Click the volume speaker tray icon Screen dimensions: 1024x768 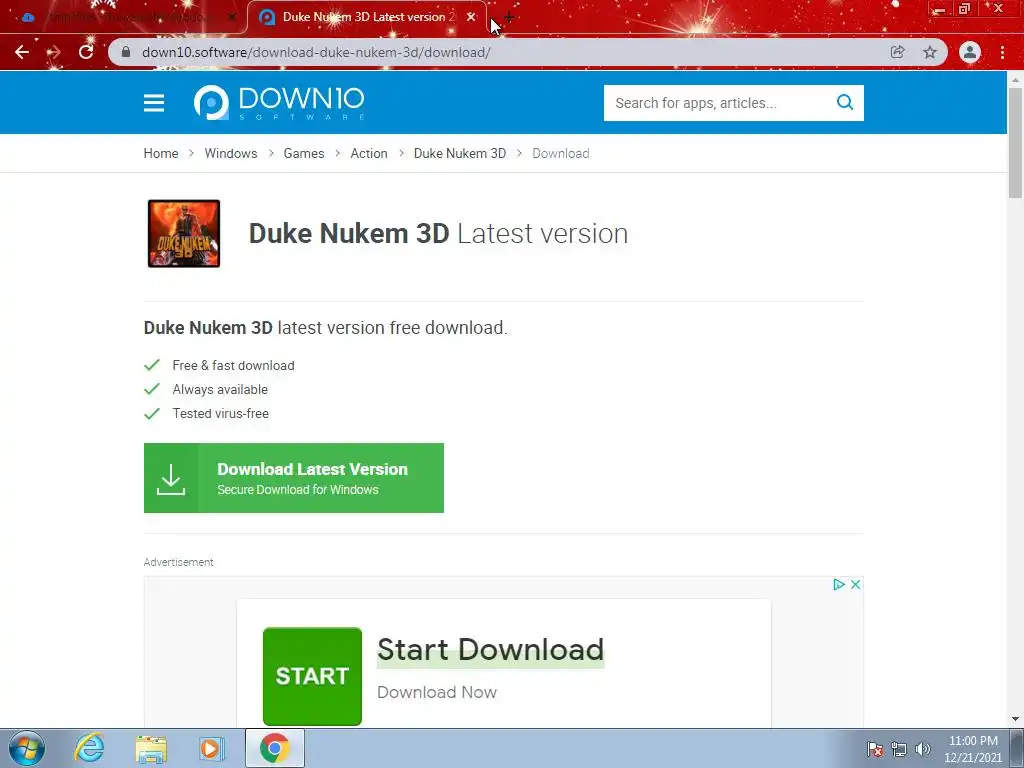pyautogui.click(x=922, y=749)
